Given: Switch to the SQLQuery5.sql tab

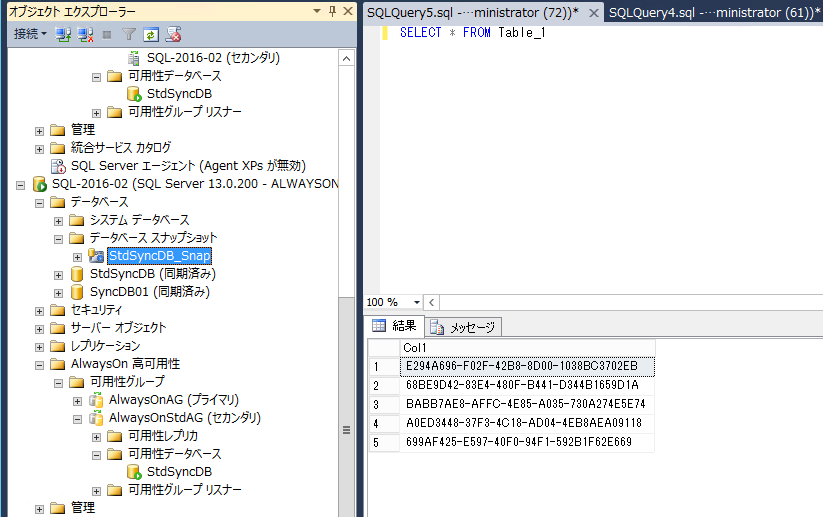Looking at the screenshot, I should [x=472, y=13].
